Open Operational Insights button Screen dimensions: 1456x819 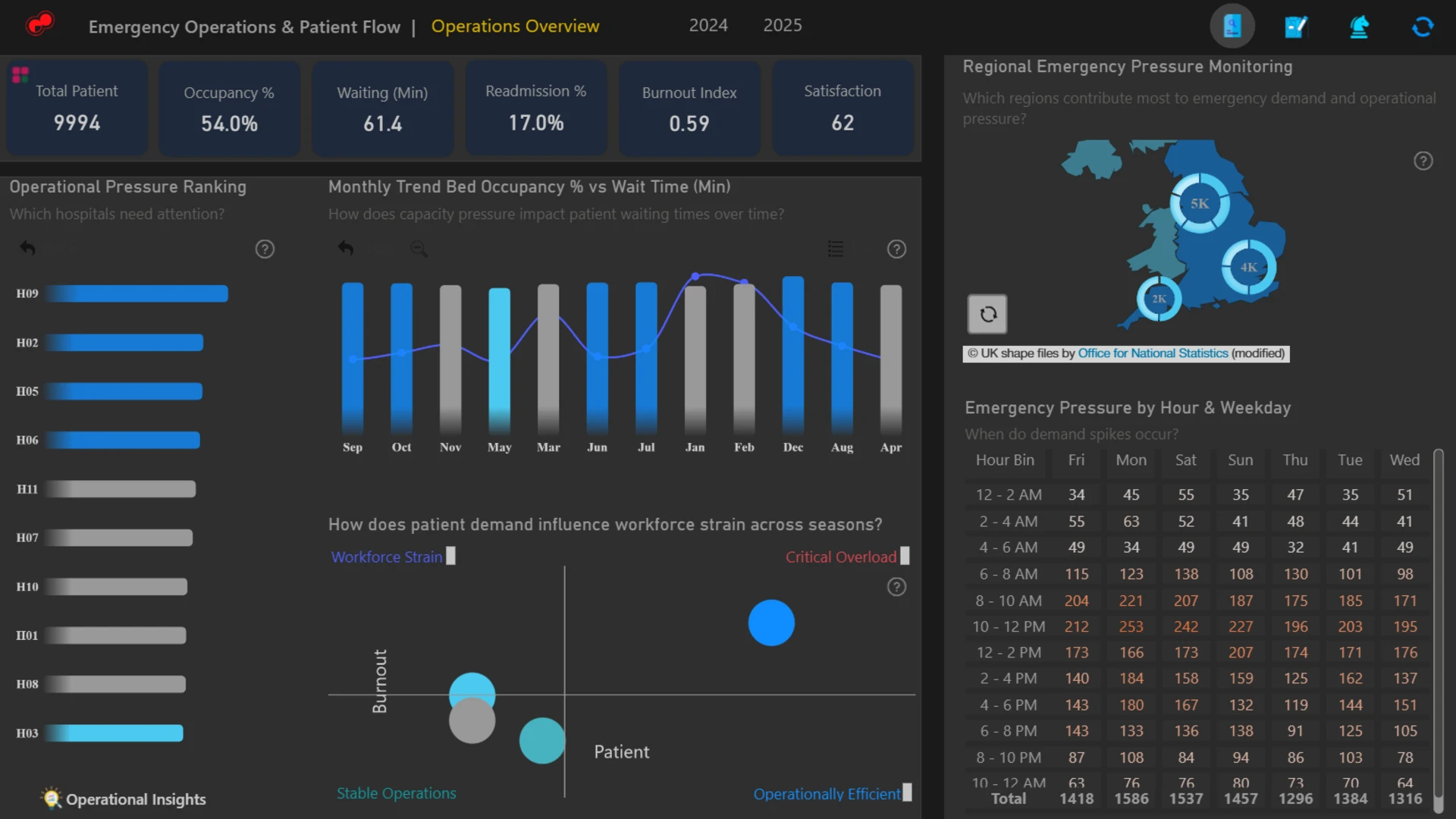[124, 799]
